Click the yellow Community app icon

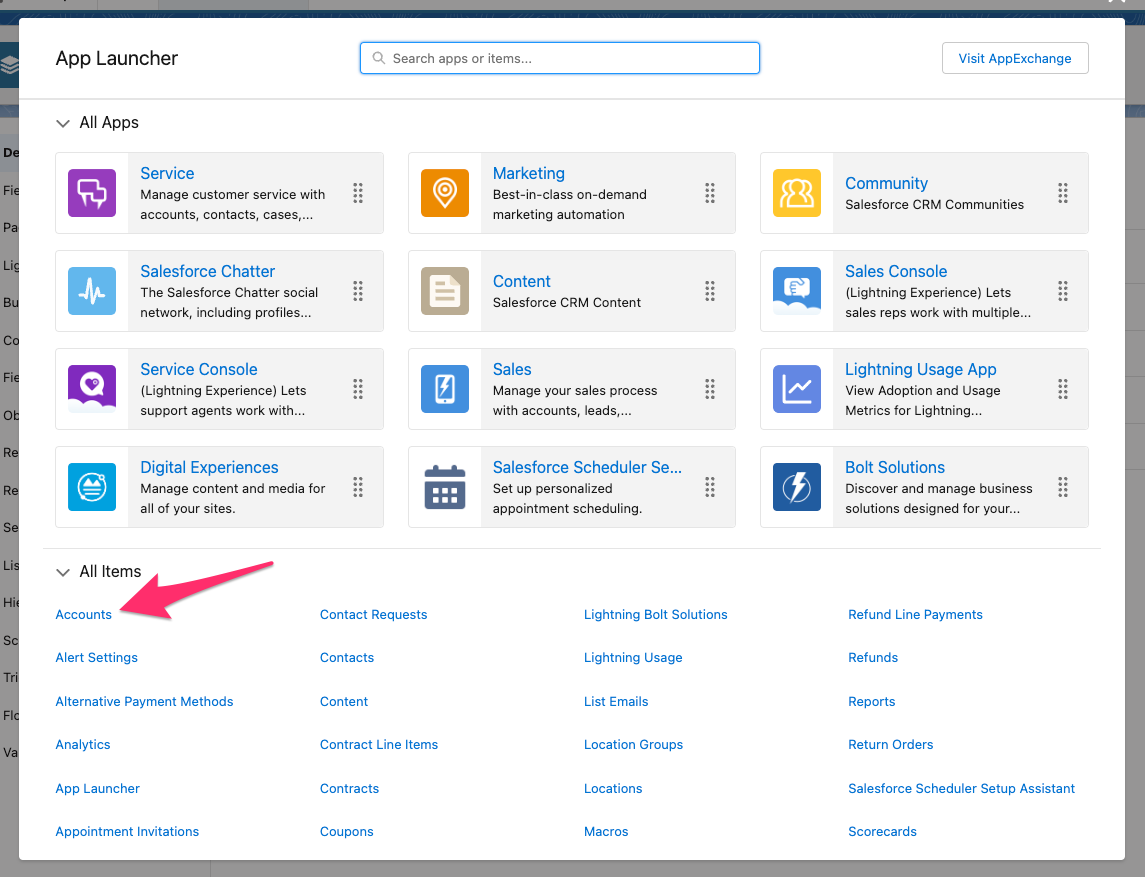coord(797,193)
